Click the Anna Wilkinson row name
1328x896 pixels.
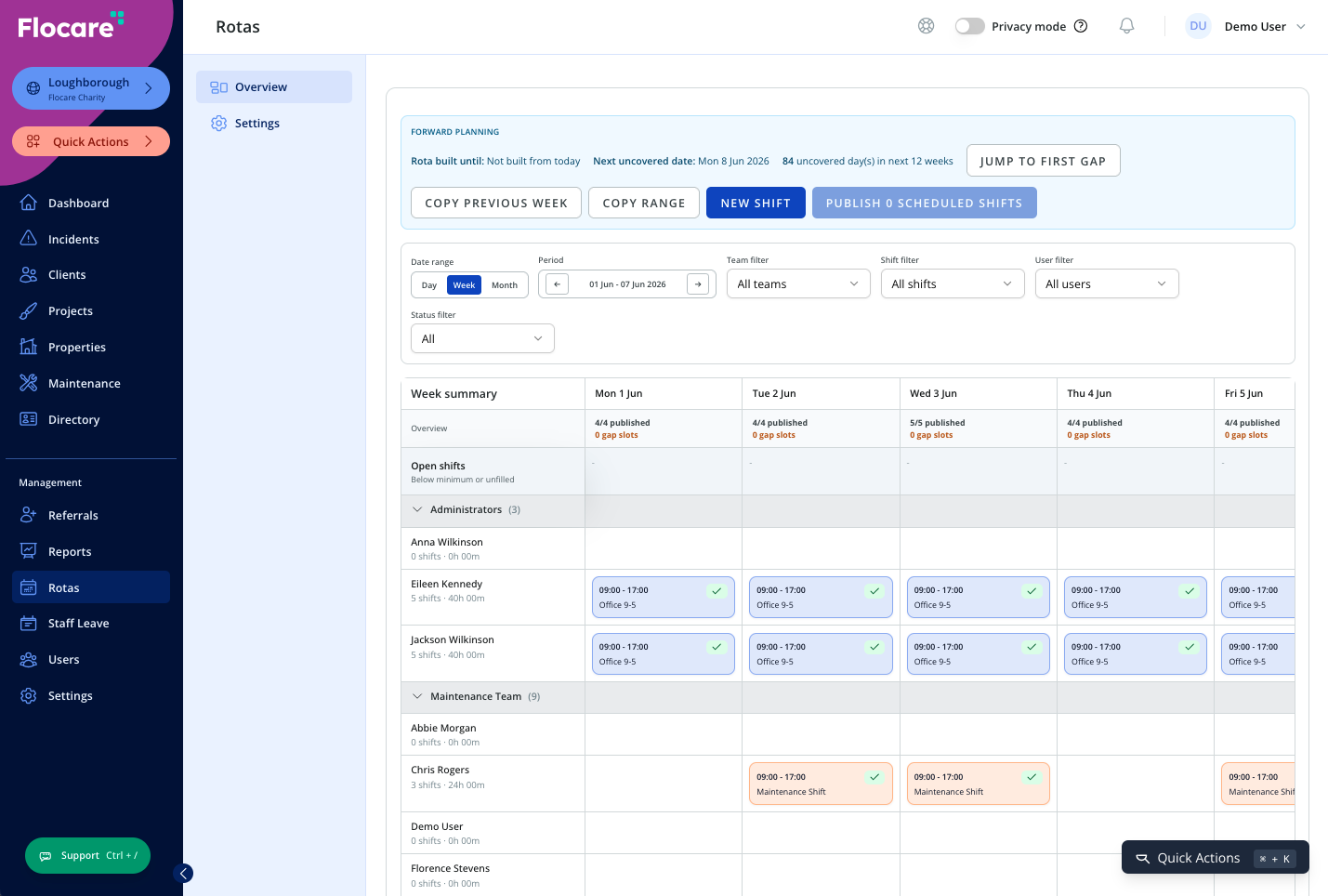point(447,542)
